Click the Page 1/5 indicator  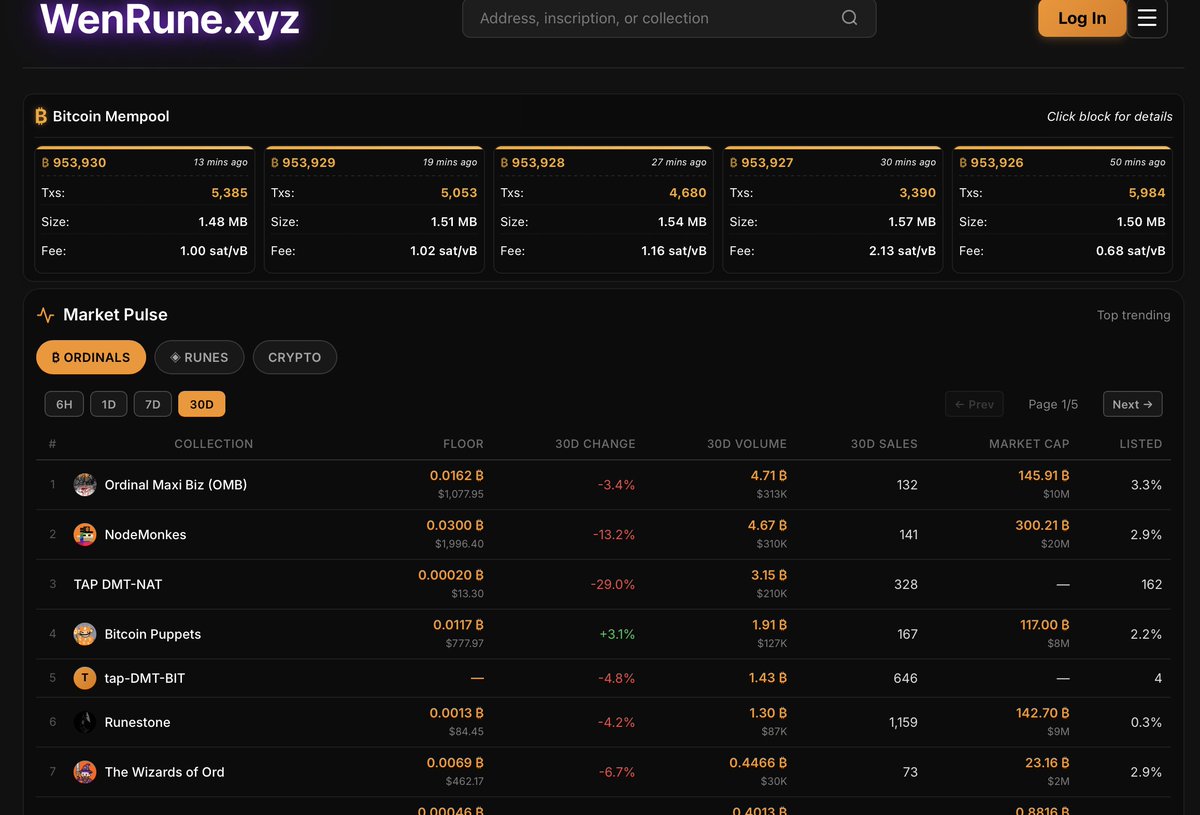(x=1053, y=404)
